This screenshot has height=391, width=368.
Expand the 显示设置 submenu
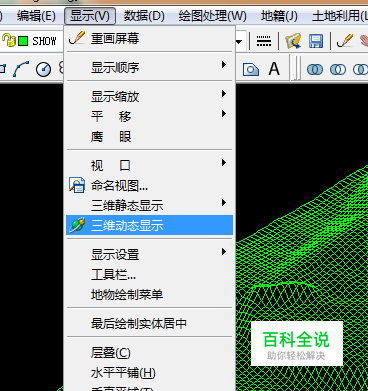[149, 254]
